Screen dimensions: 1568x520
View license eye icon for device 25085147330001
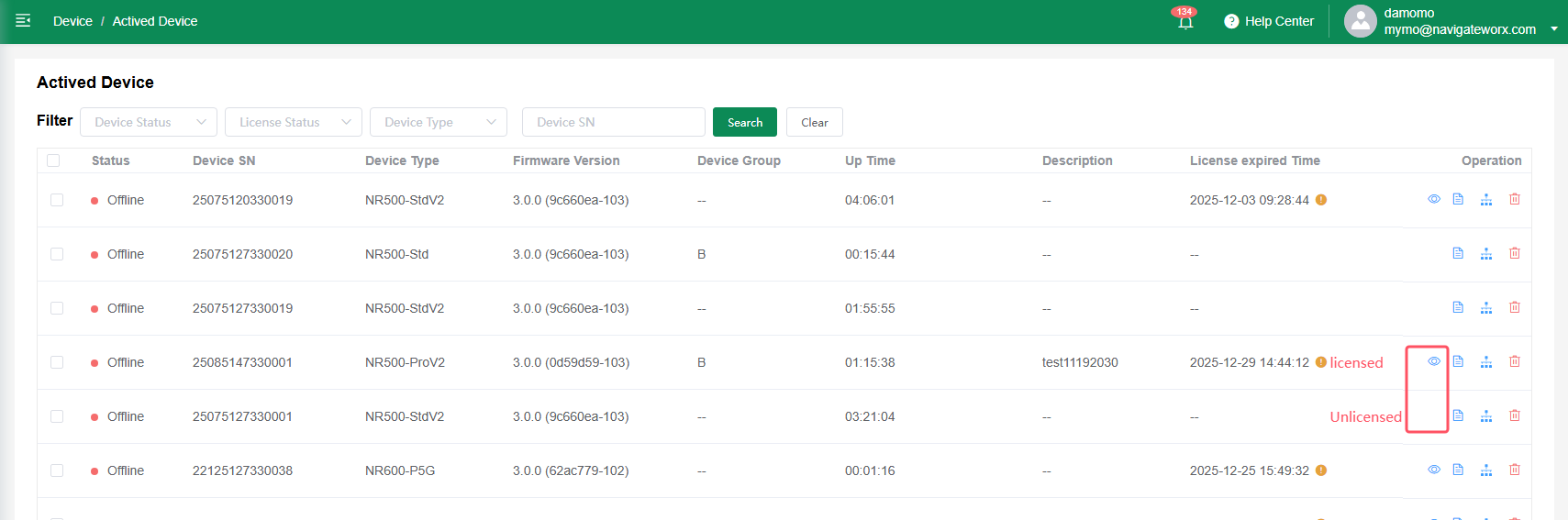pos(1433,361)
